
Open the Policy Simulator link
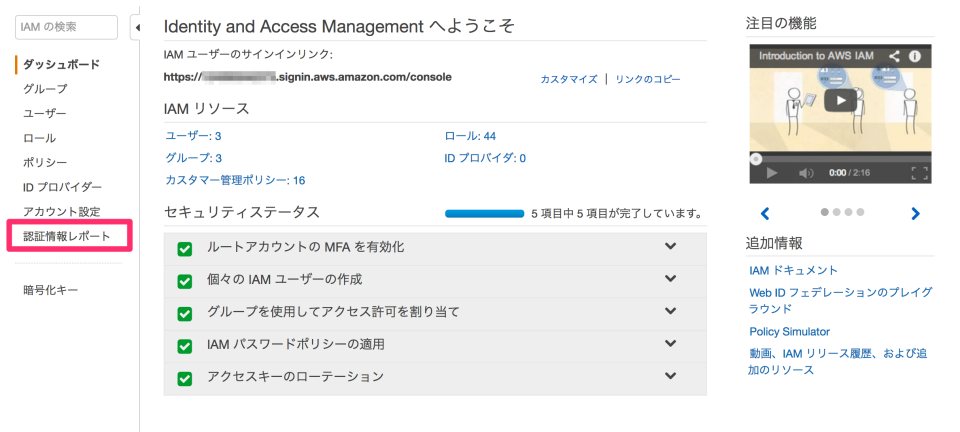[x=789, y=332]
